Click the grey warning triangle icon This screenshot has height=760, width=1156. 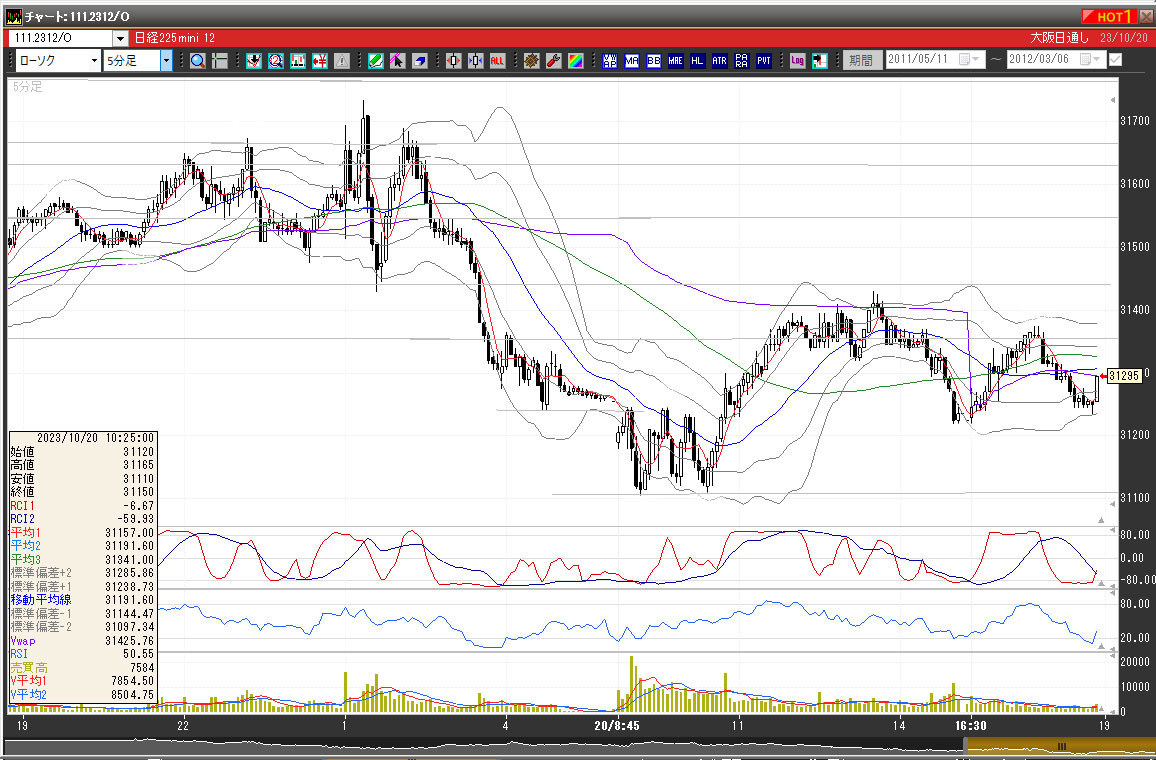341,60
